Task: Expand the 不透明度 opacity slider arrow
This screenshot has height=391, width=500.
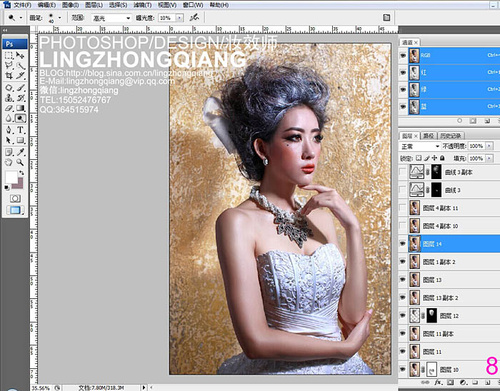Action: 489,146
